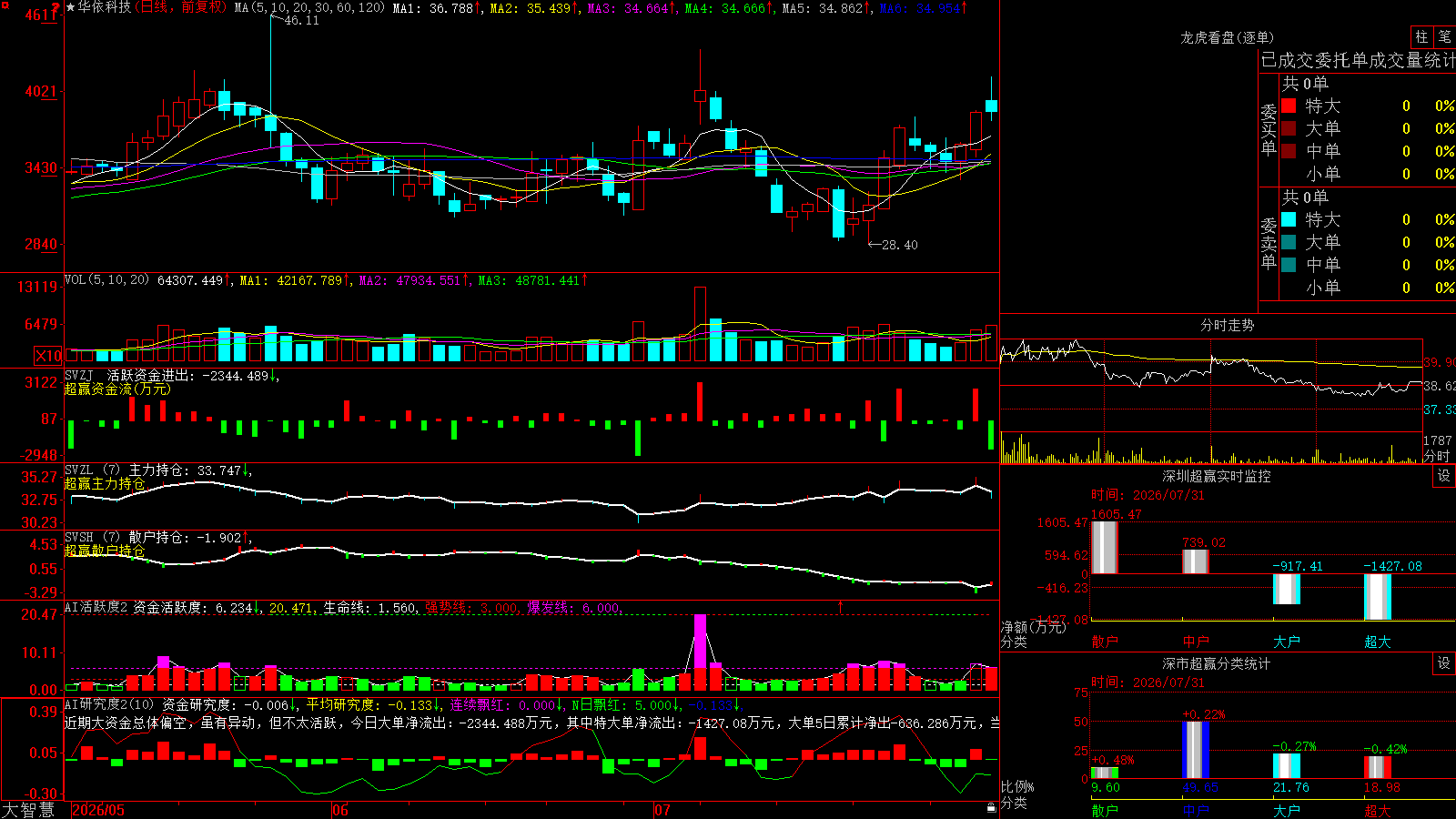This screenshot has height=819, width=1456.
Task: Click the 大智慧 logo in the bottom-left
Action: pyautogui.click(x=28, y=810)
